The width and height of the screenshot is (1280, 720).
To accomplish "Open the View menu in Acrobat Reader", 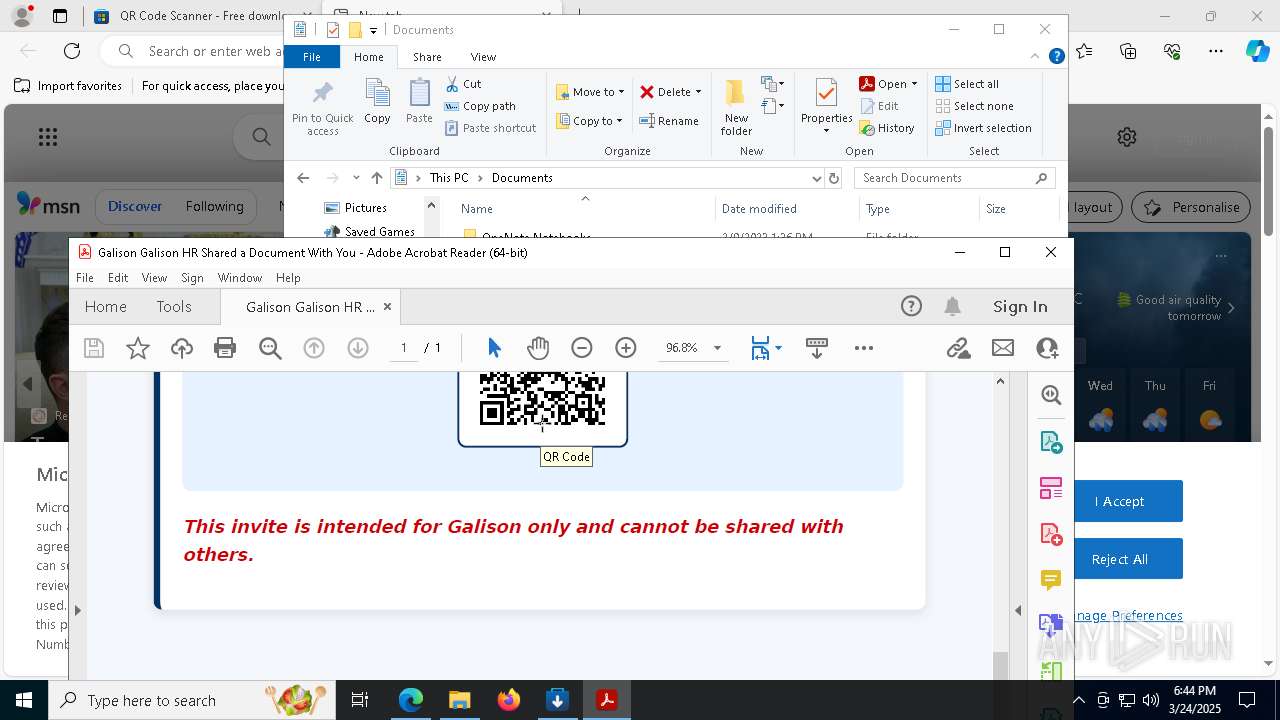I will point(154,278).
